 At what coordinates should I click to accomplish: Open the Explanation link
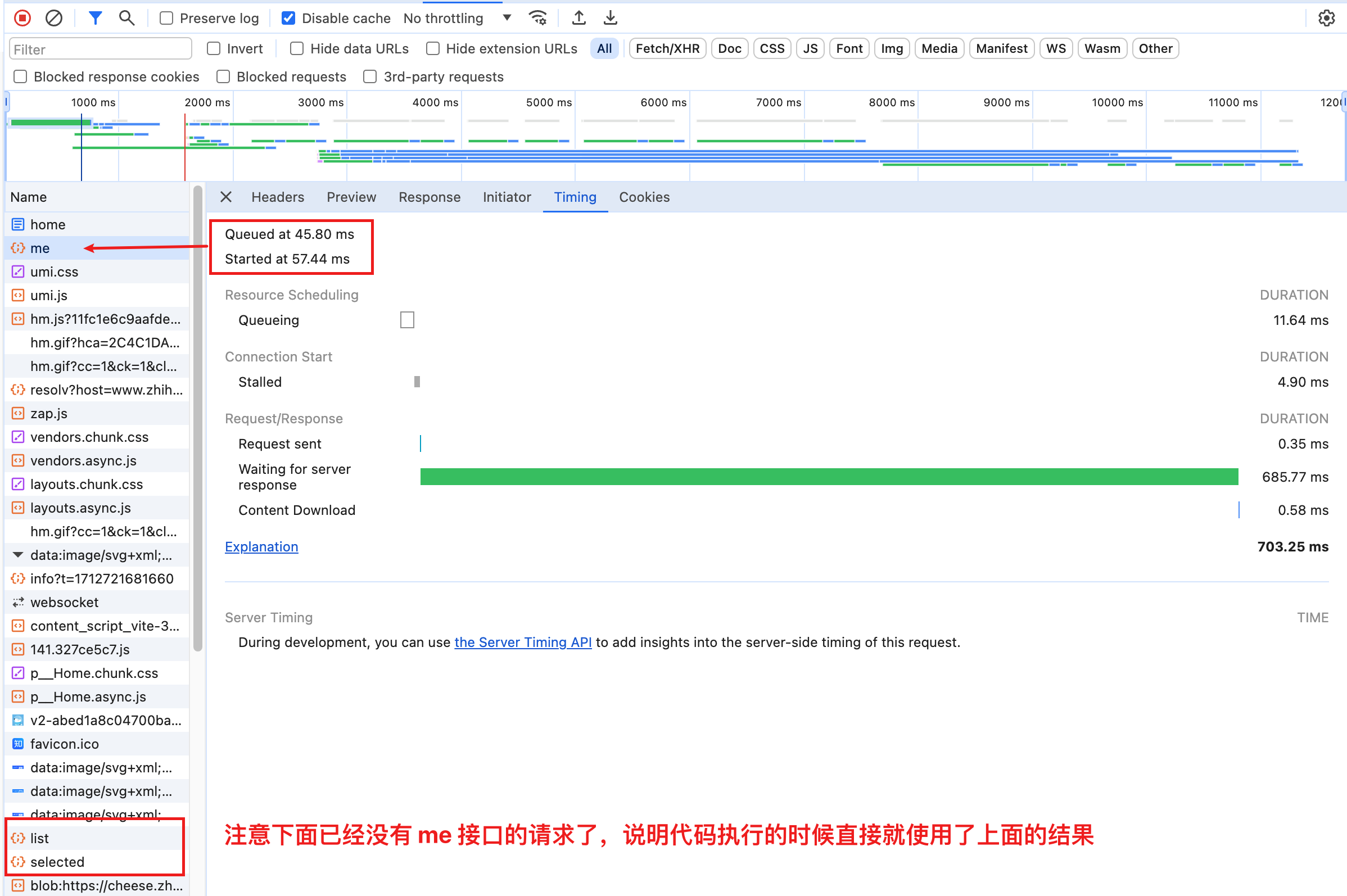[261, 547]
